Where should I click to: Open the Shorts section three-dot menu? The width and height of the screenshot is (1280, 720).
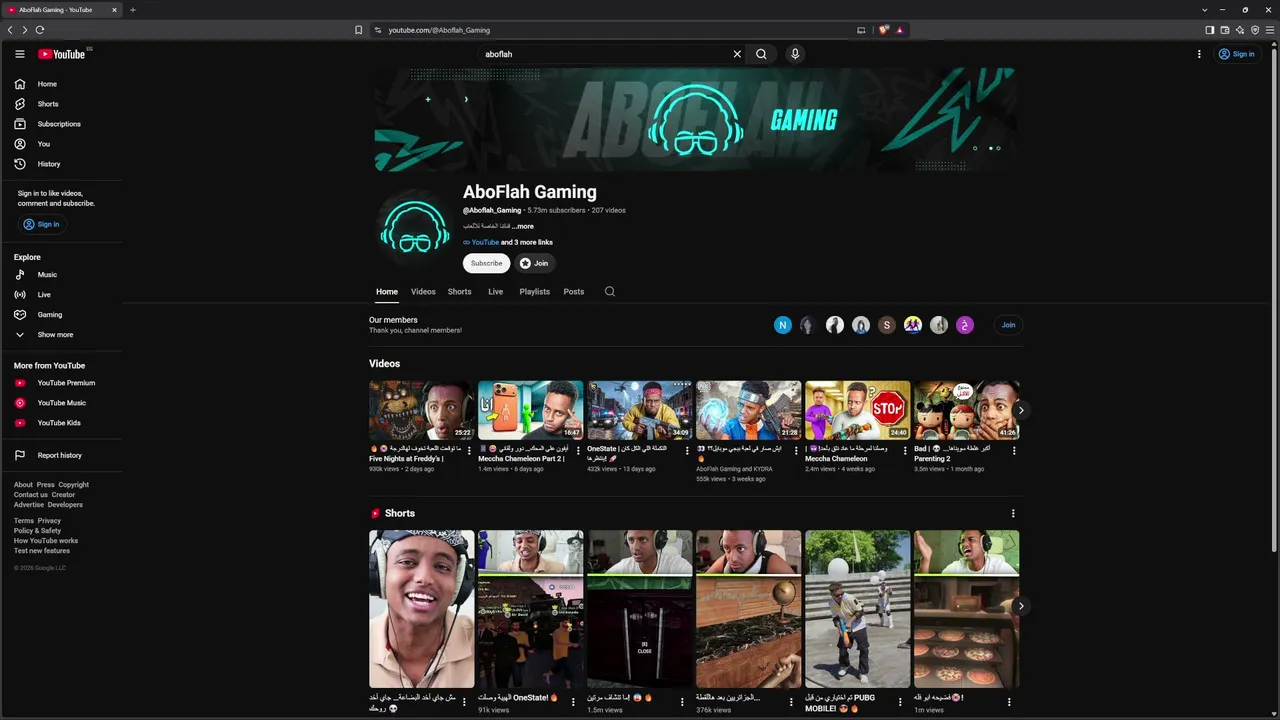click(x=1013, y=514)
